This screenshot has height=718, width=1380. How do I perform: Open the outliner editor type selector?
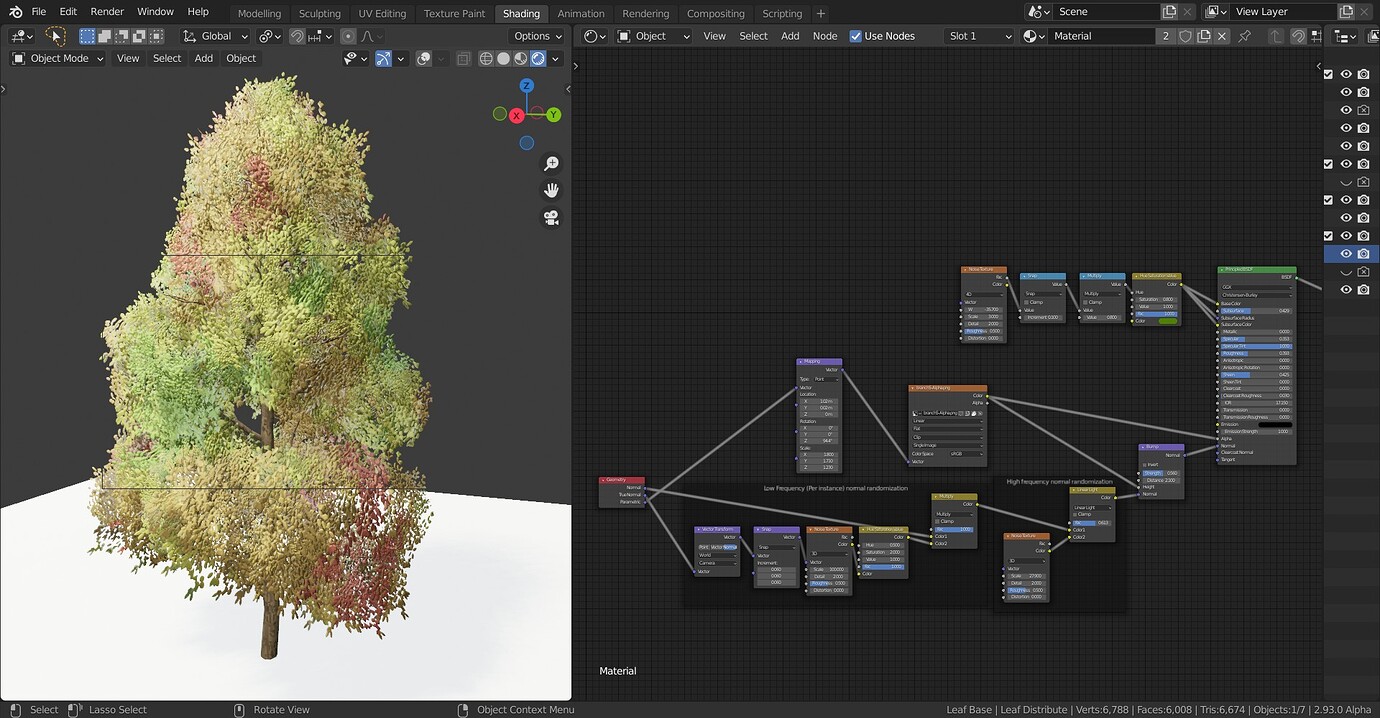pyautogui.click(x=1345, y=36)
